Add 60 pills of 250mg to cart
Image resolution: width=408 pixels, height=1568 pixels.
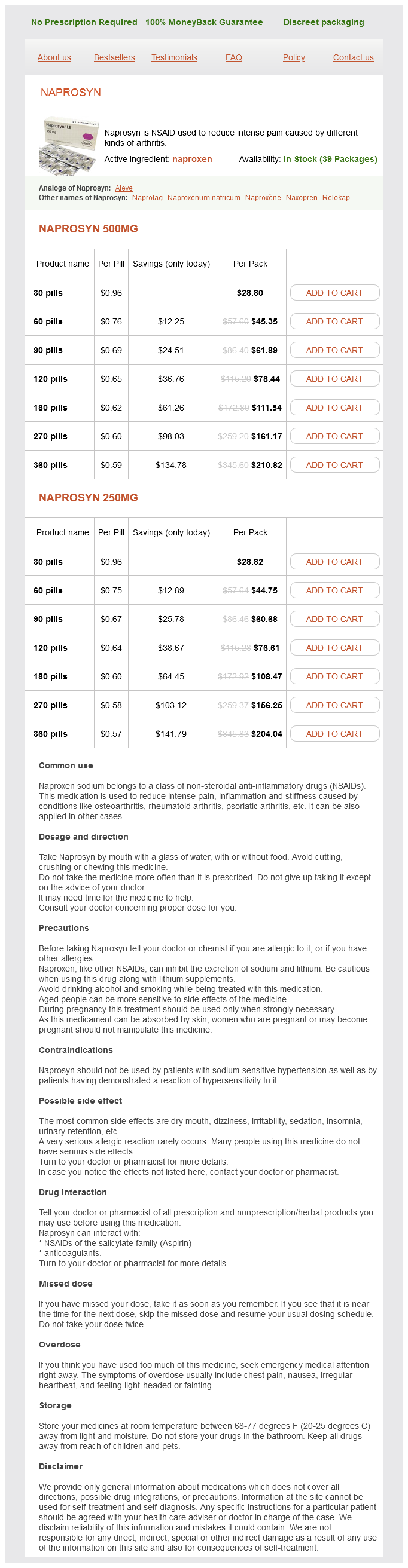(334, 590)
